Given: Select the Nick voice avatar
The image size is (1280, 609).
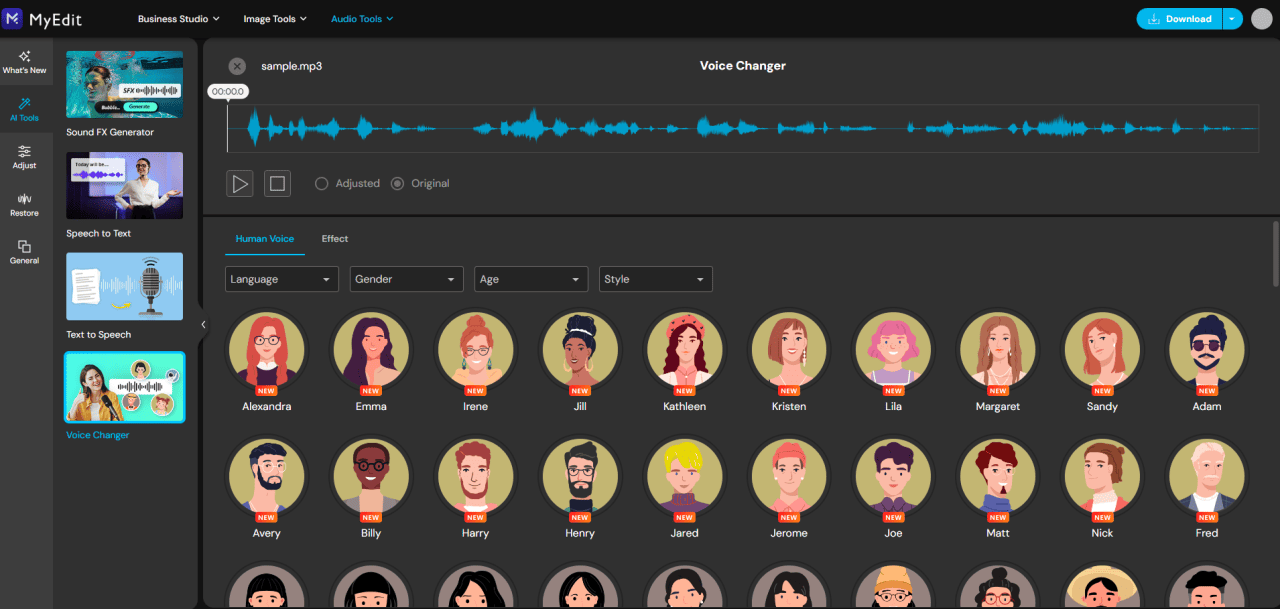Looking at the screenshot, I should click(1102, 476).
